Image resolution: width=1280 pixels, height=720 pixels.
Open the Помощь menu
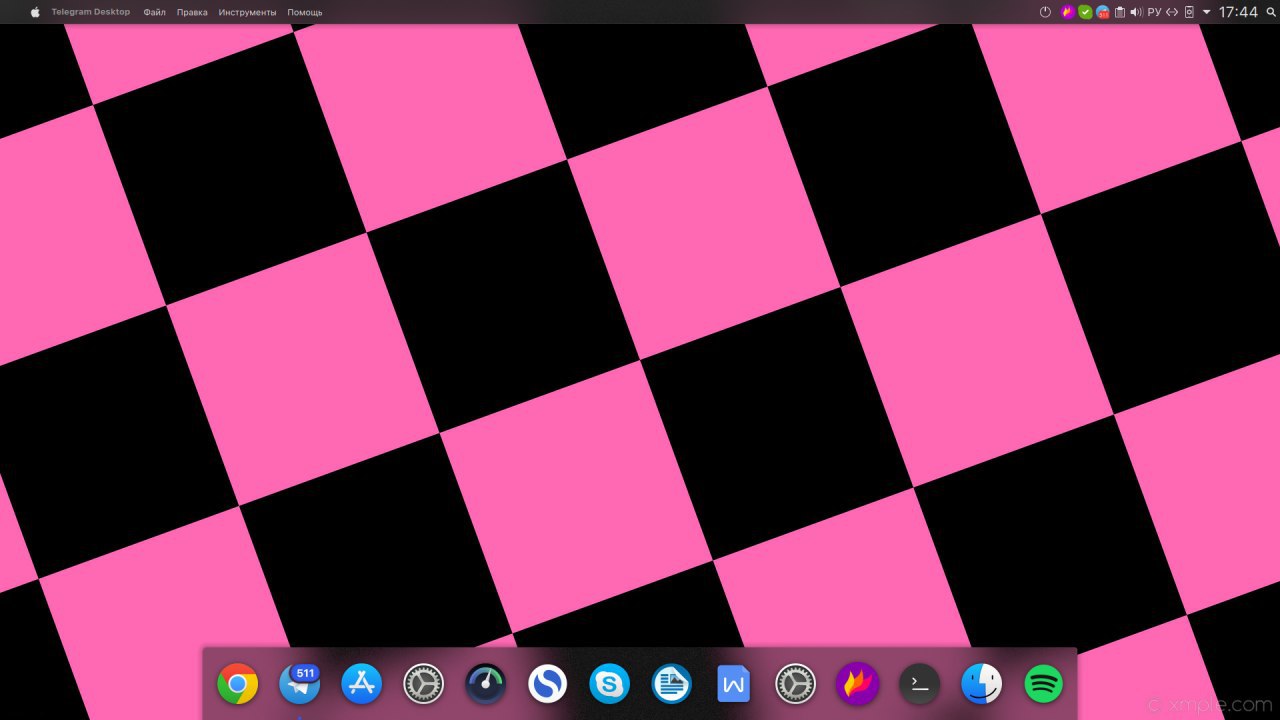point(305,12)
